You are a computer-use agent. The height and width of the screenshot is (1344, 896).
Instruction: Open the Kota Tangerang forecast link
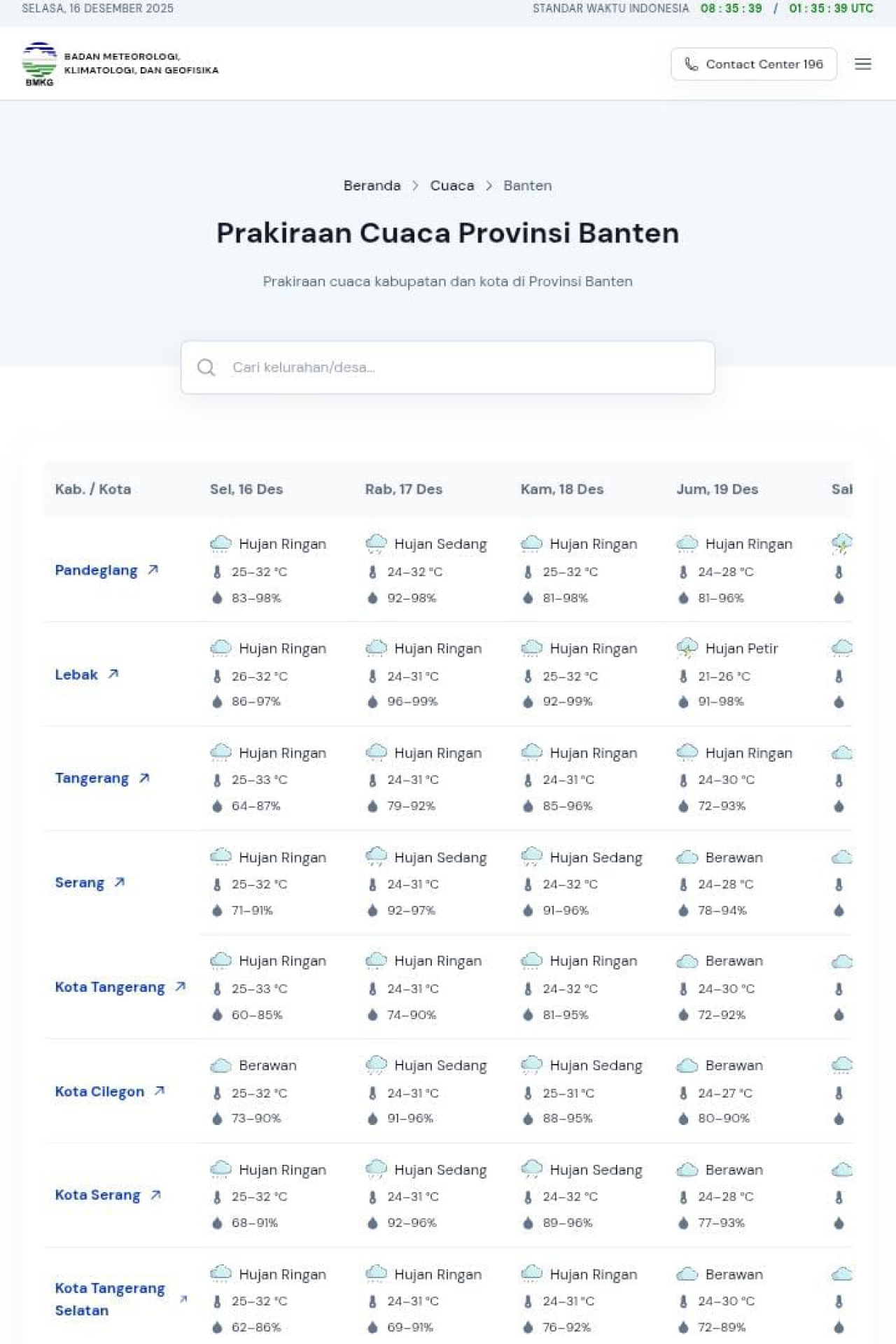coord(110,987)
